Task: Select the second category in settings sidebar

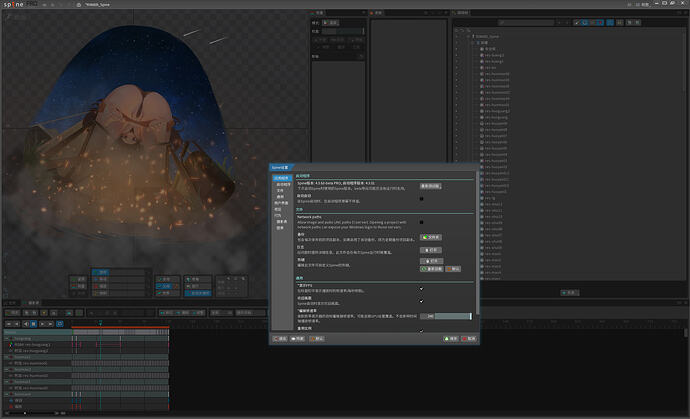Action: pos(284,184)
